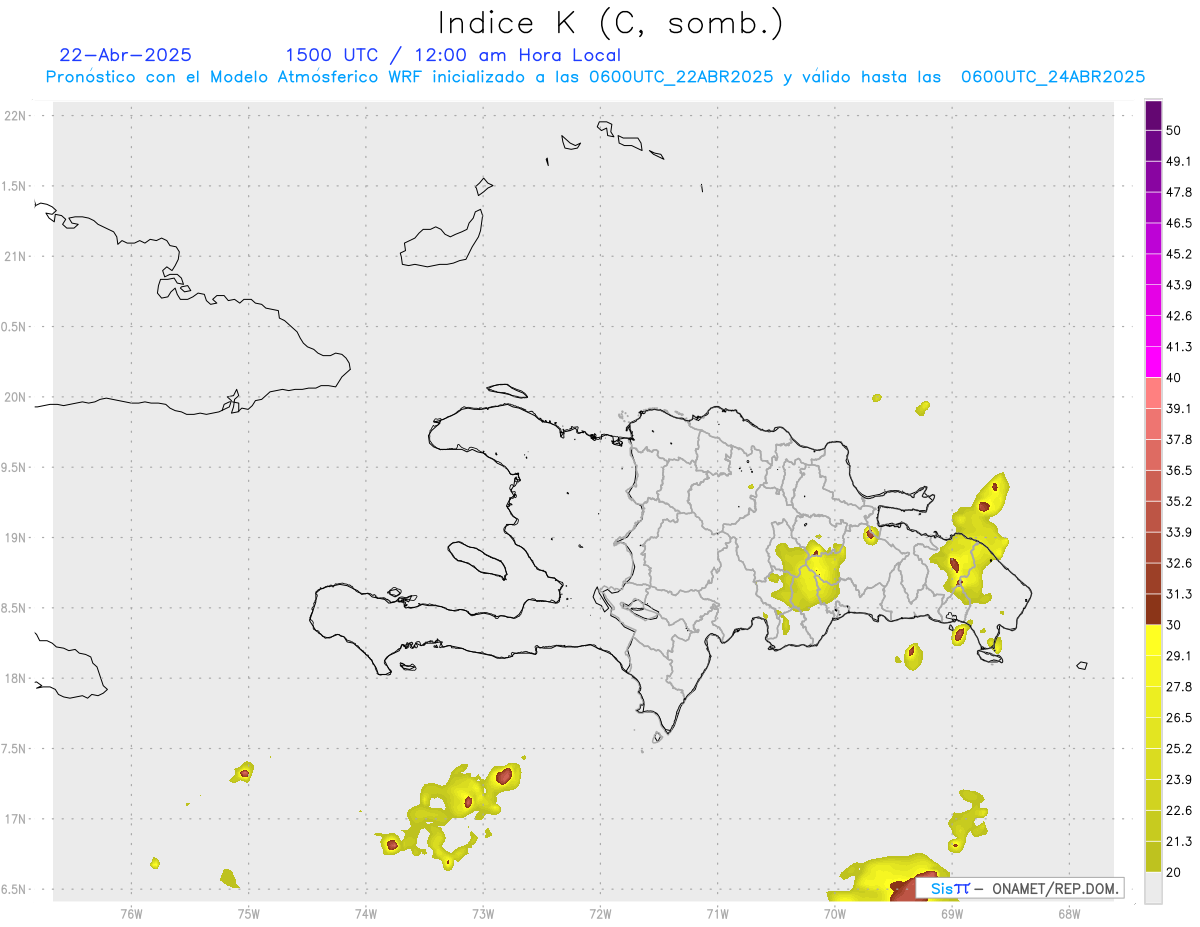Screen dimensions: 1200x927
Task: Click the "69W" longitude label
Action: 951,913
